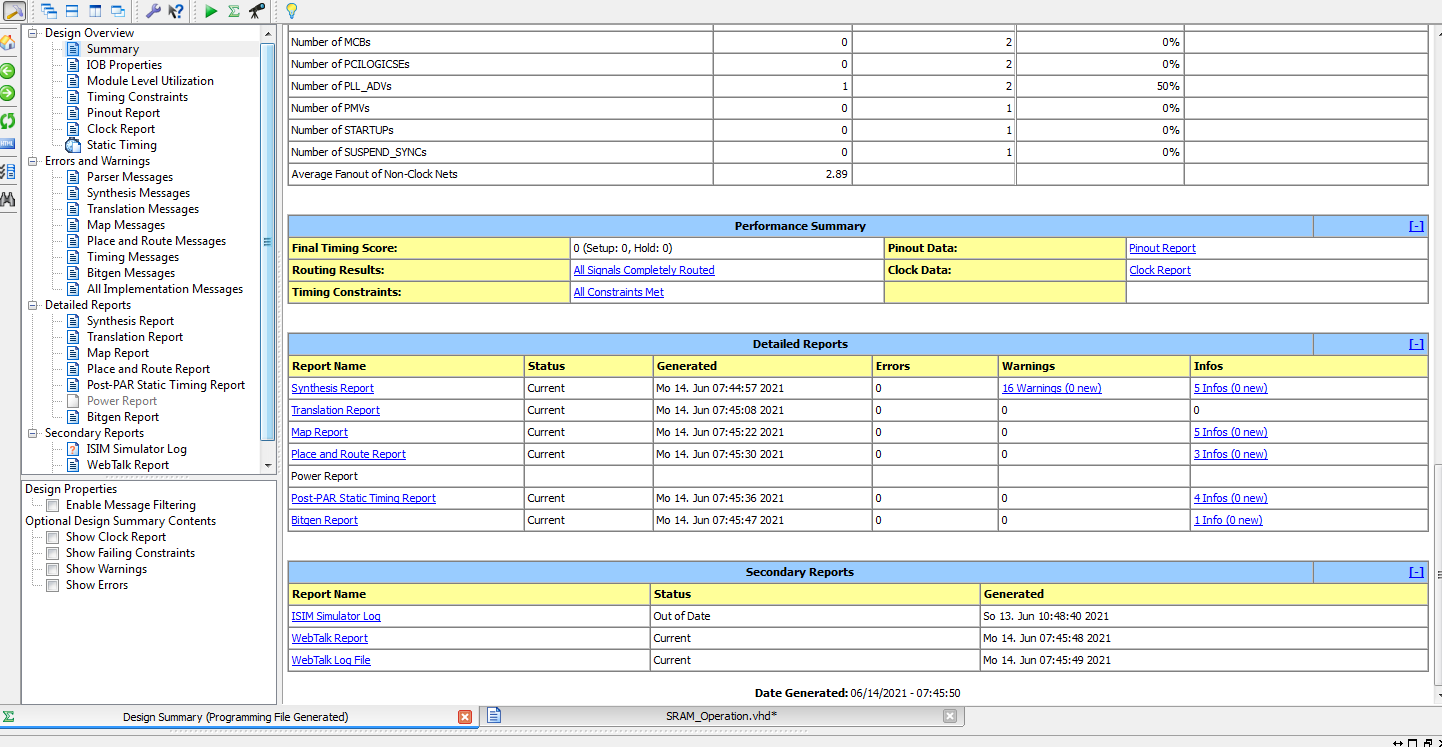Click the green Run arrow icon

click(211, 11)
